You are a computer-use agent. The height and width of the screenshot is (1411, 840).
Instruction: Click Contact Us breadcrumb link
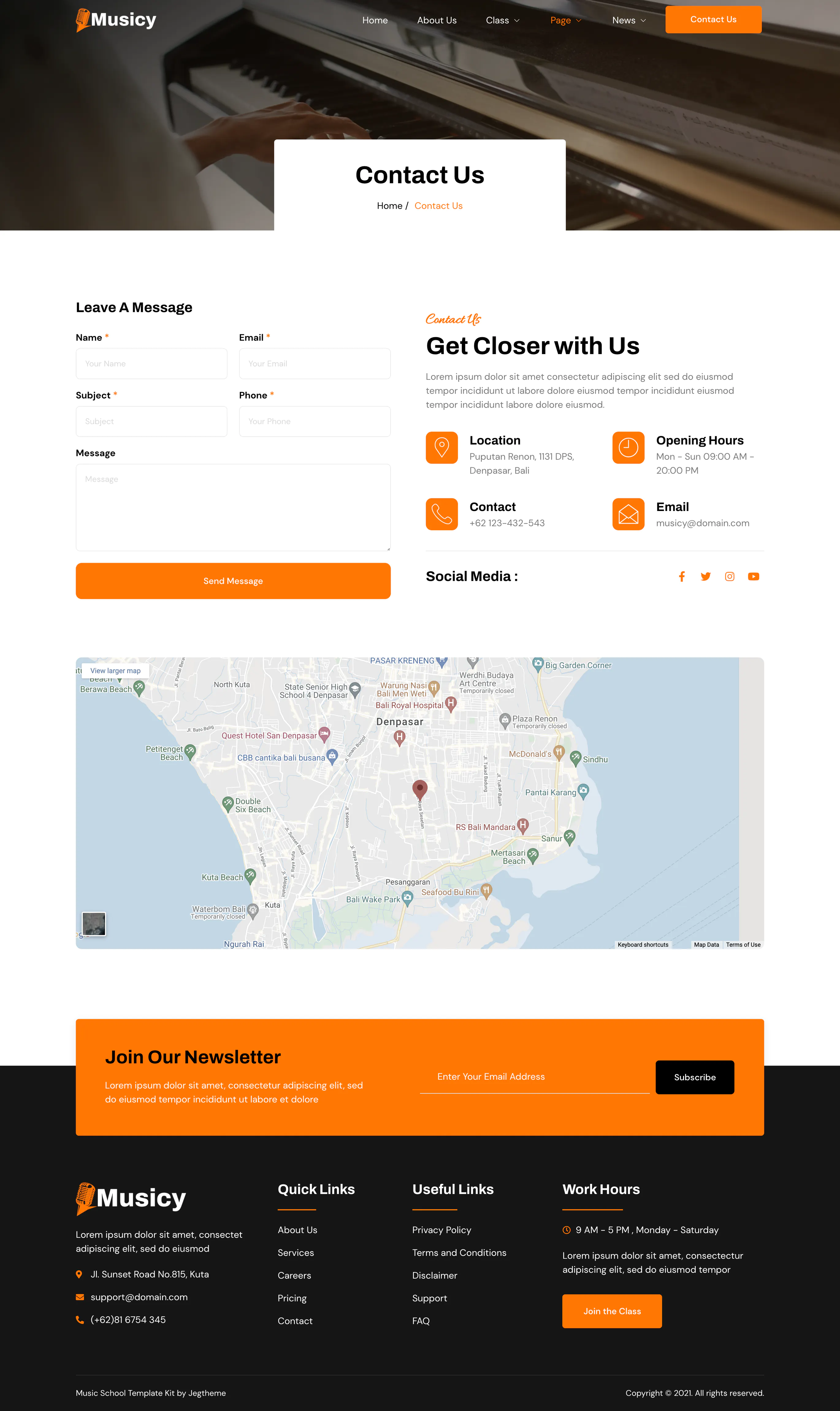[x=438, y=205]
